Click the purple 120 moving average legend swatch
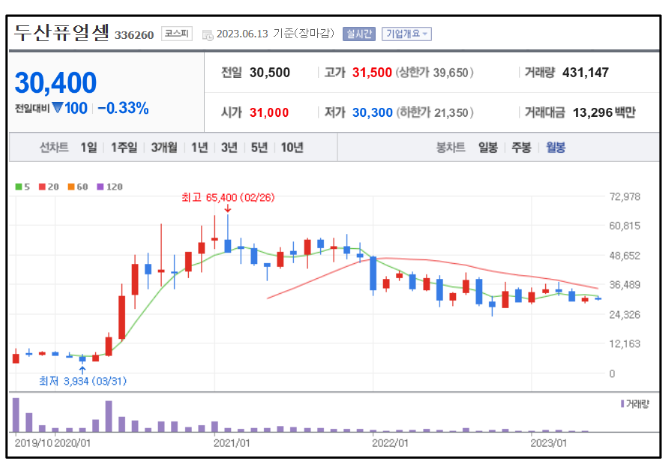 (100, 187)
